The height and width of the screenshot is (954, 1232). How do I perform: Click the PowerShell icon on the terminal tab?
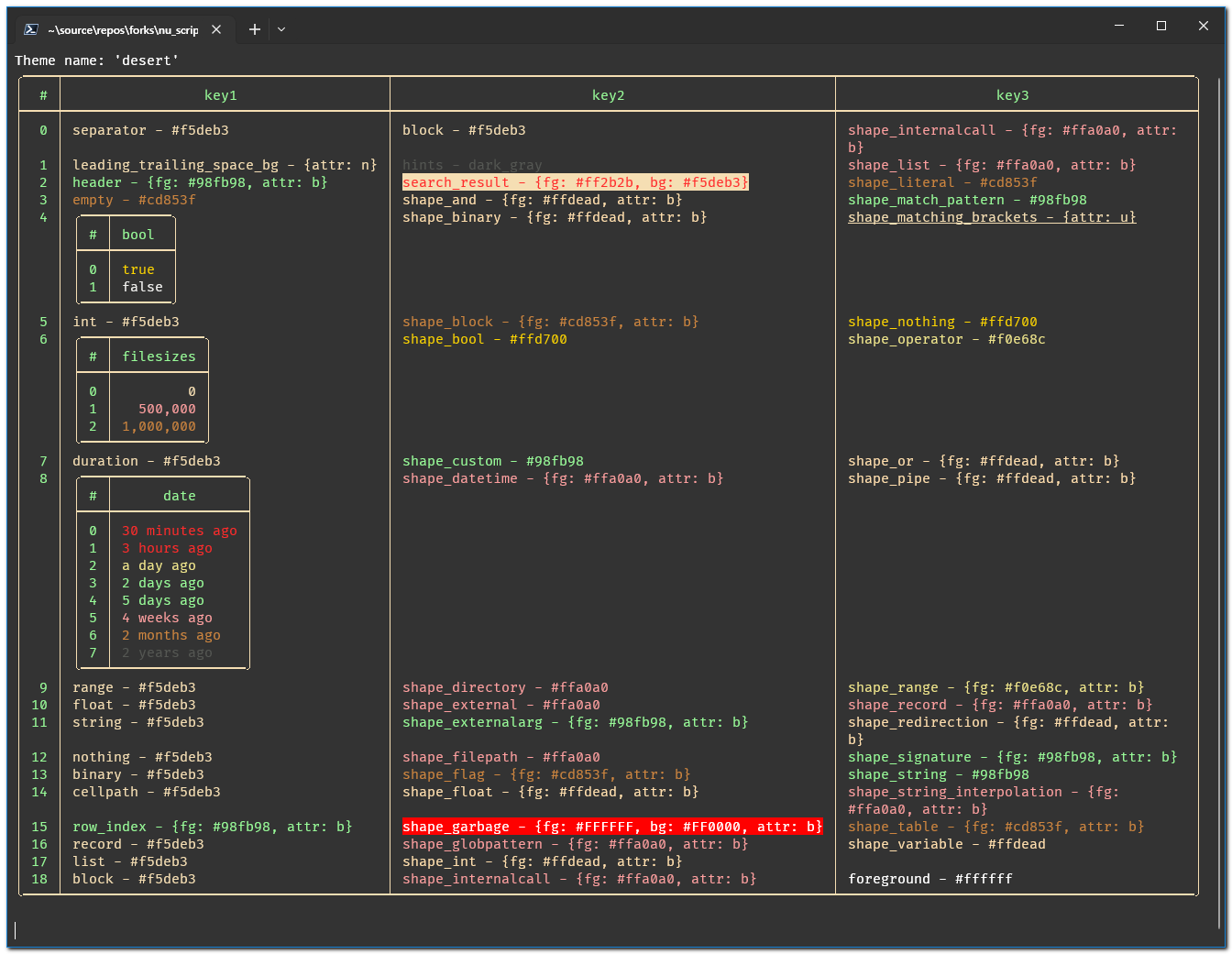coord(30,29)
